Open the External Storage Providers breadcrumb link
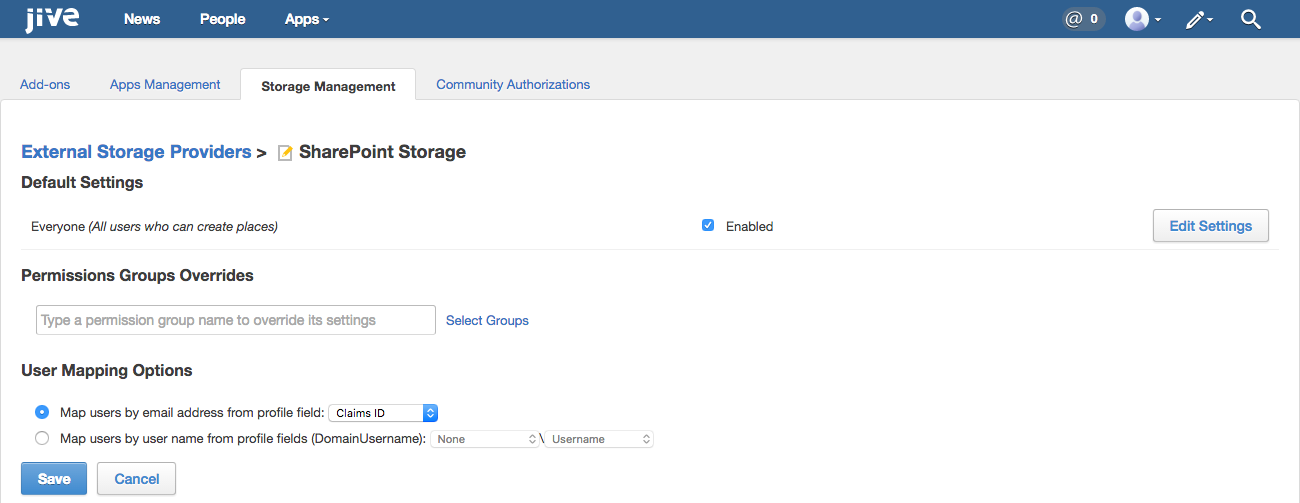Screen dimensions: 1300x503 pyautogui.click(x=136, y=152)
